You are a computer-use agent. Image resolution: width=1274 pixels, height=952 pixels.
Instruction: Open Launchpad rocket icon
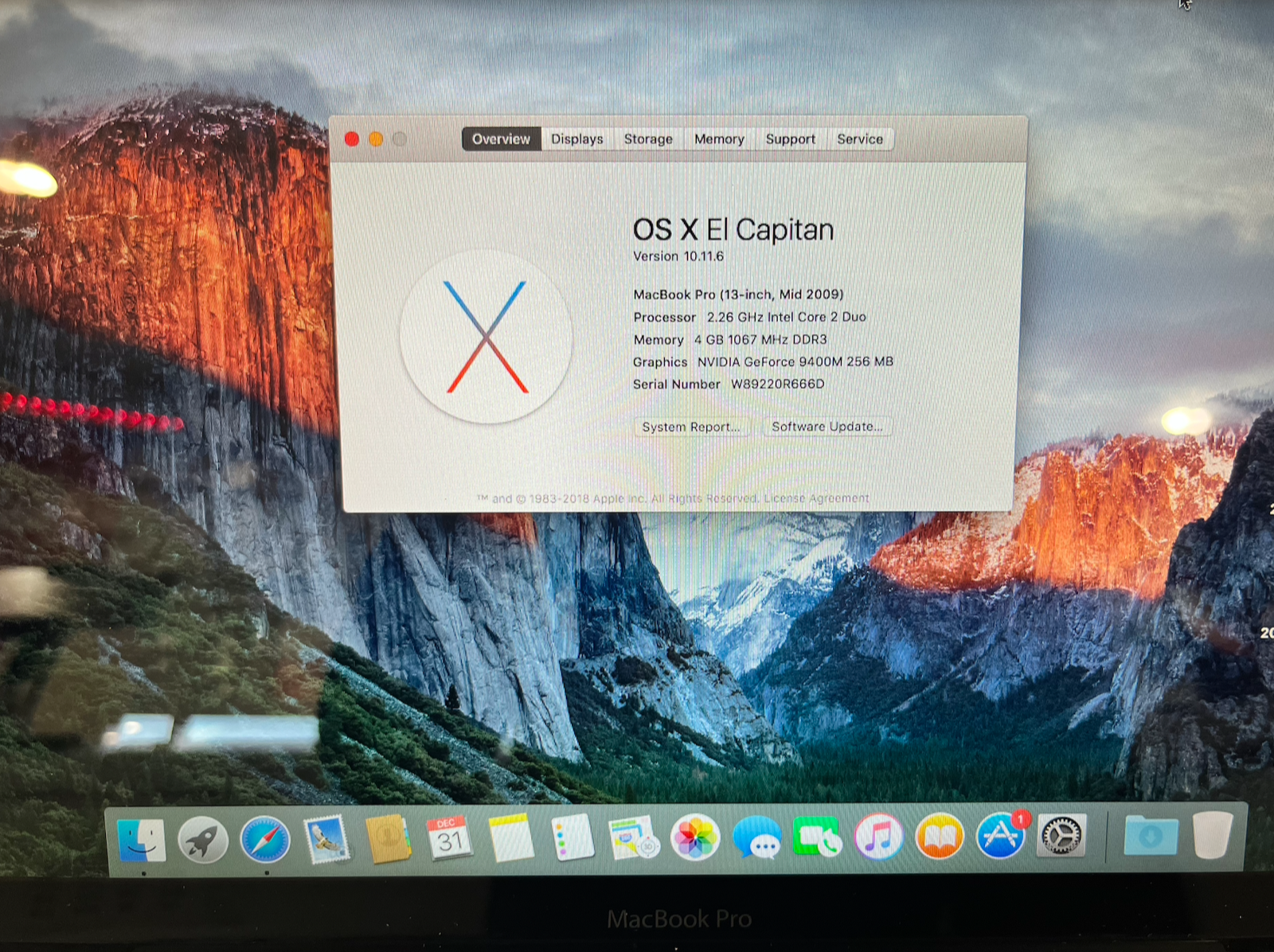(202, 840)
